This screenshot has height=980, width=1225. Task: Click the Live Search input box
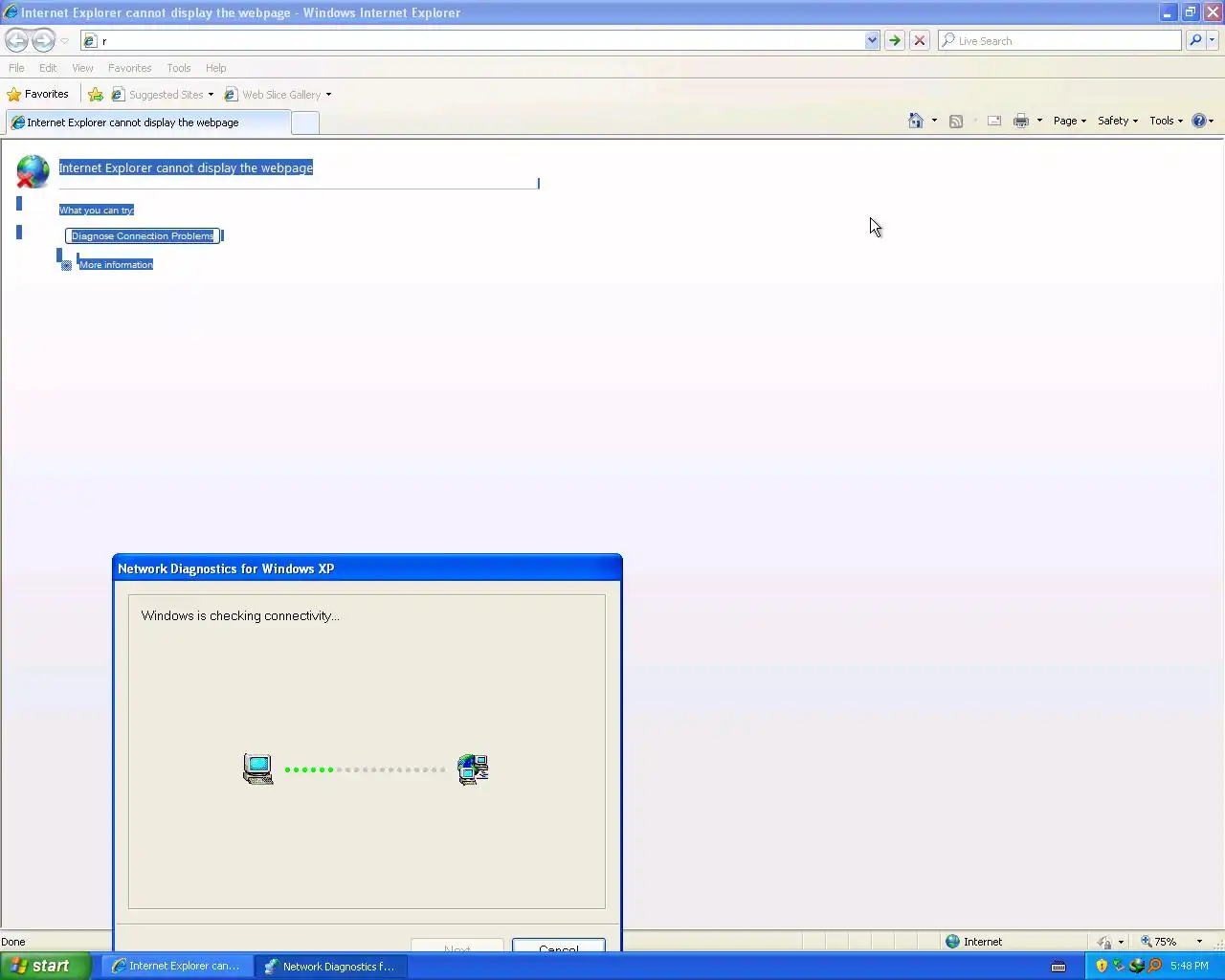pyautogui.click(x=1059, y=40)
